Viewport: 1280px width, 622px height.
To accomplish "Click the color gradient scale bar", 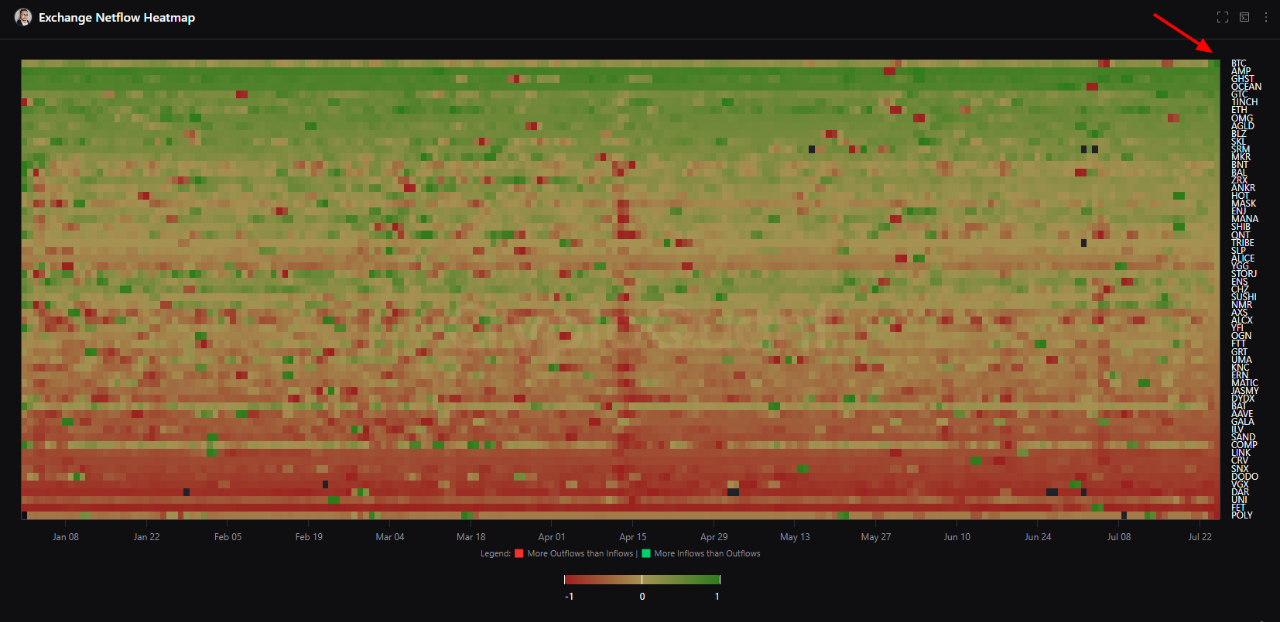I will pos(642,578).
